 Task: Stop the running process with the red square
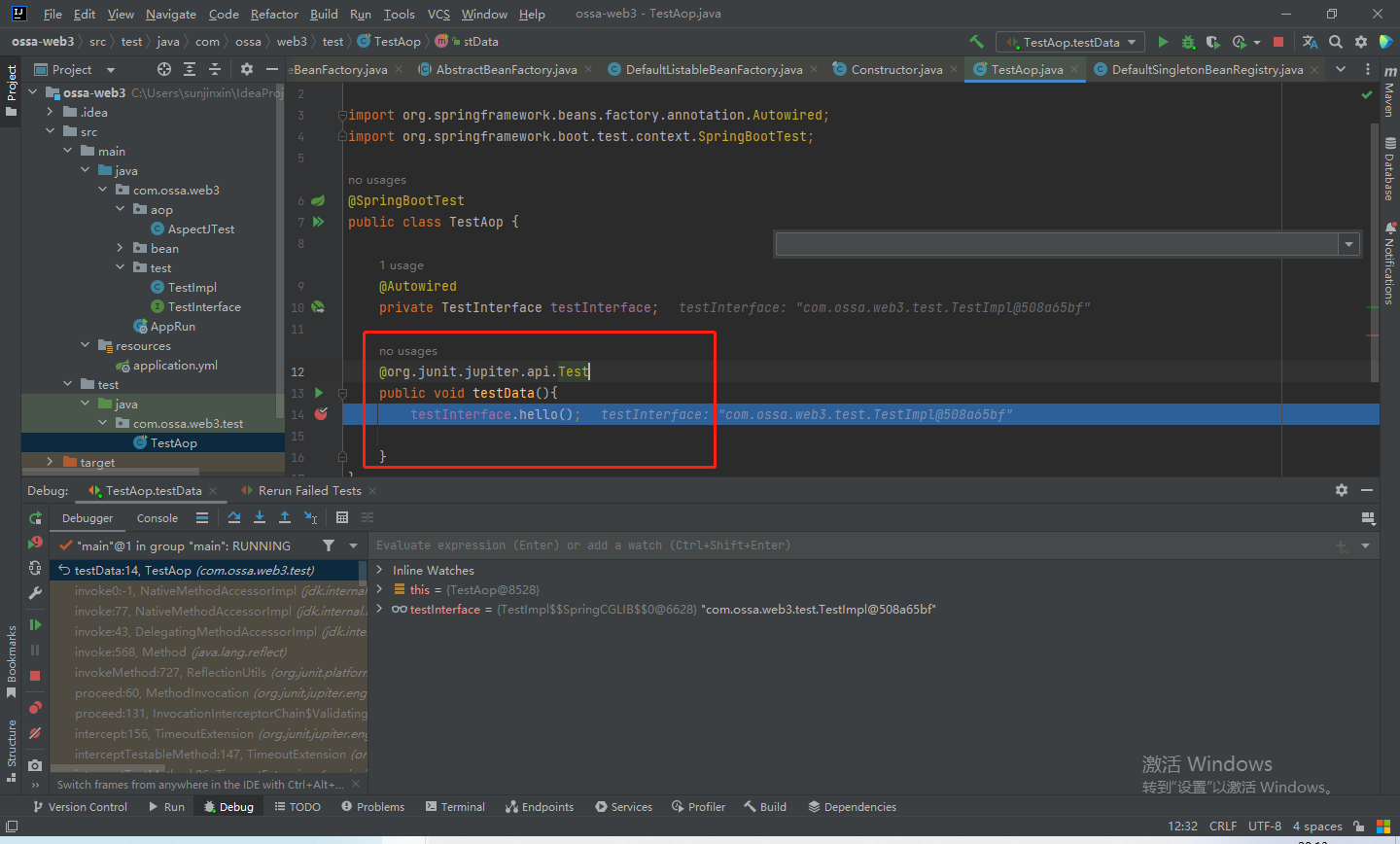tap(1278, 42)
